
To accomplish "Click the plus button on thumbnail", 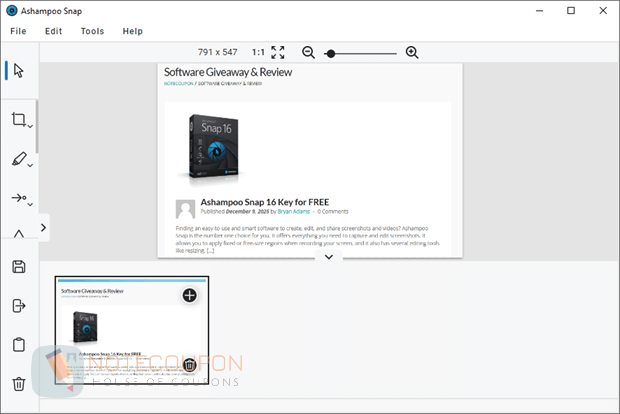I will pos(189,295).
